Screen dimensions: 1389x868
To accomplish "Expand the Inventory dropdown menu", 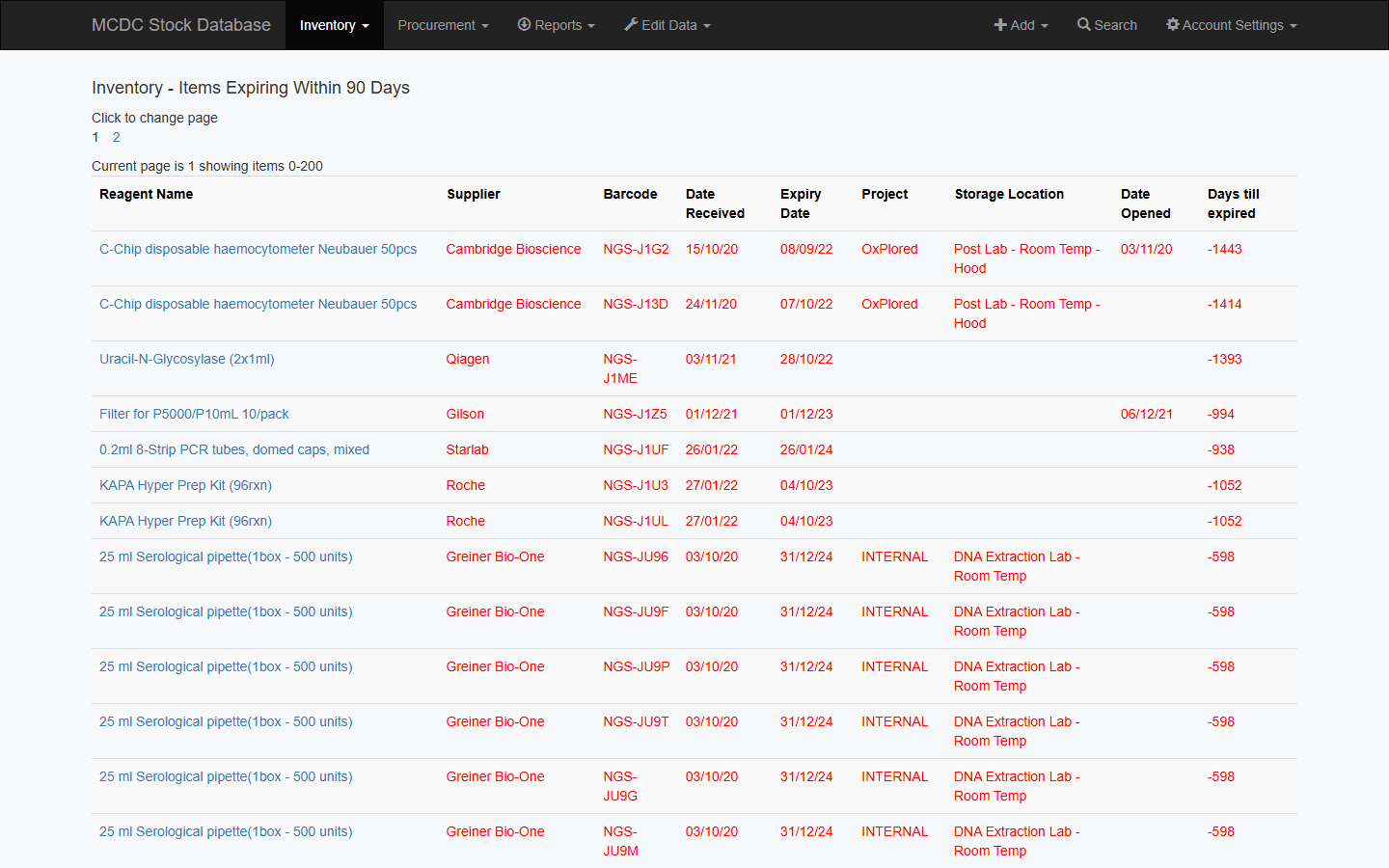I will click(x=334, y=25).
